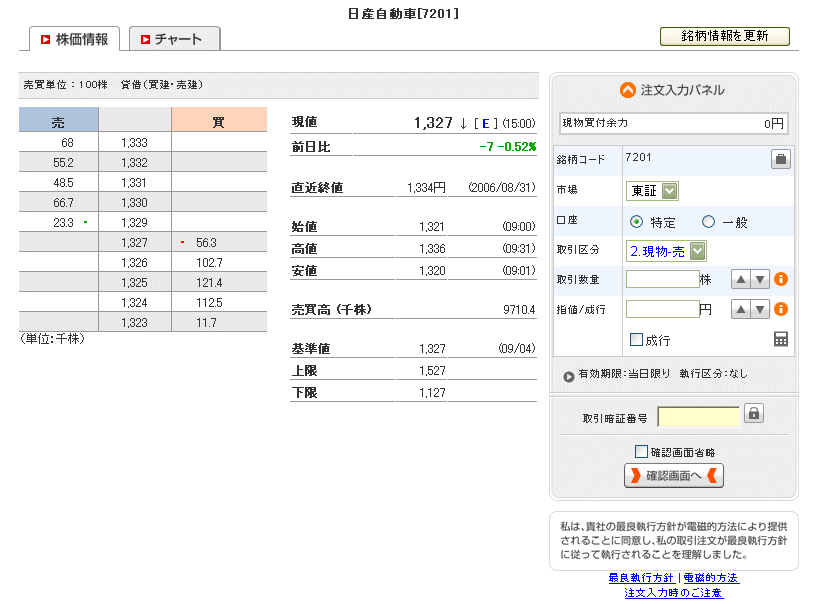Click the buy quantity 121.4
This screenshot has height=604, width=820.
click(209, 282)
